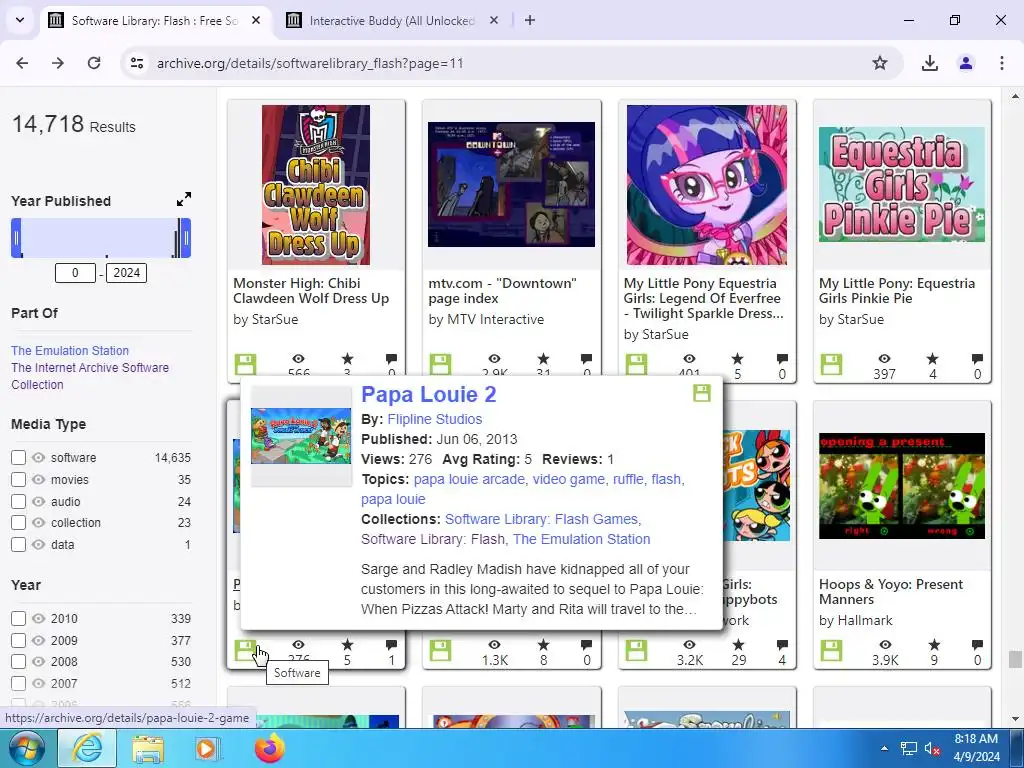Hide software results with eye toggle
The height and width of the screenshot is (768, 1024).
point(39,457)
